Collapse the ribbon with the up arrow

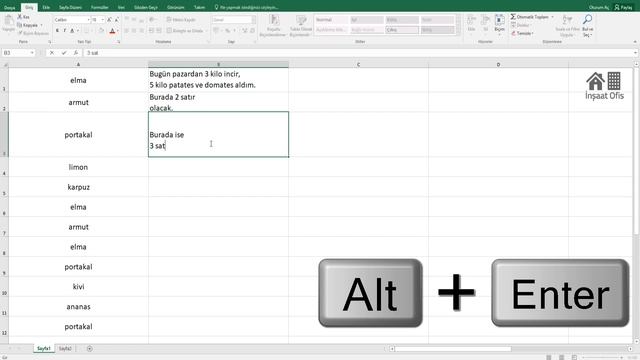click(x=635, y=42)
